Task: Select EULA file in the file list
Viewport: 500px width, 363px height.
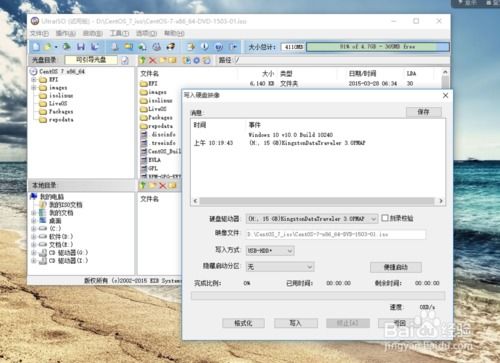Action: click(154, 160)
